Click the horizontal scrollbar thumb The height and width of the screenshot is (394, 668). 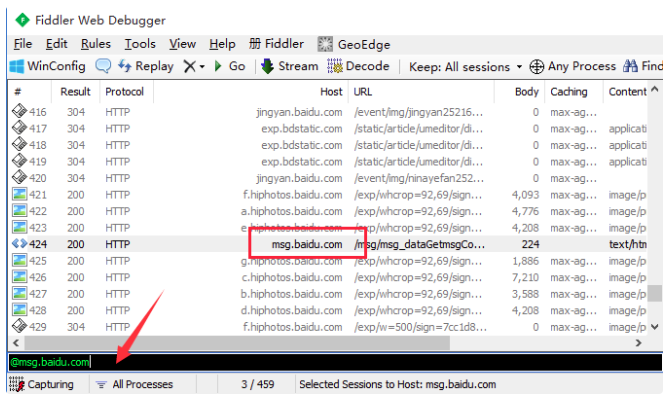click(237, 343)
